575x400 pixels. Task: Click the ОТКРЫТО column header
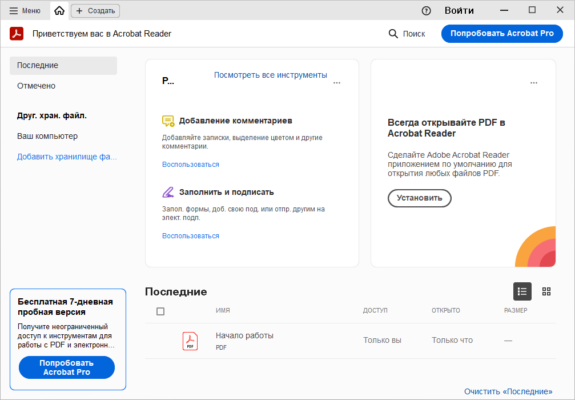point(446,311)
